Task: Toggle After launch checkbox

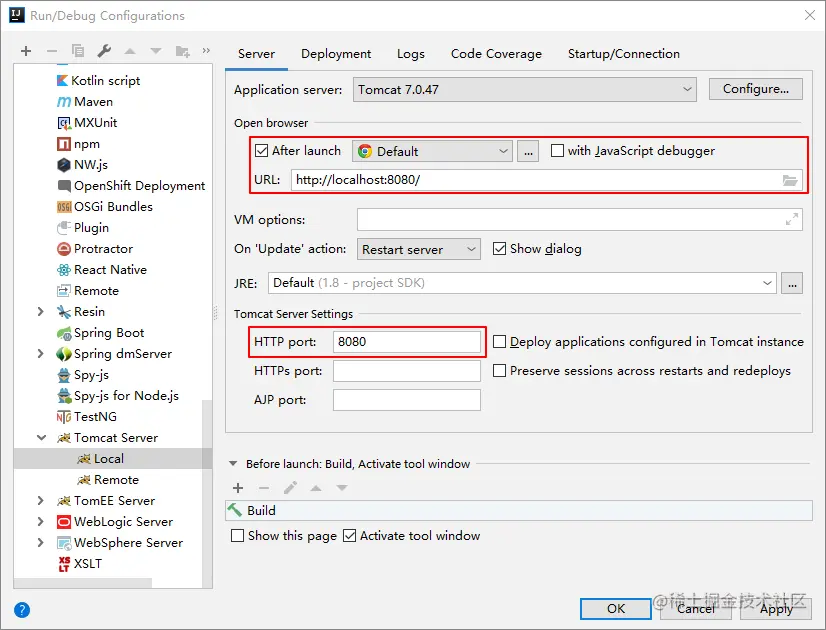Action: (261, 151)
